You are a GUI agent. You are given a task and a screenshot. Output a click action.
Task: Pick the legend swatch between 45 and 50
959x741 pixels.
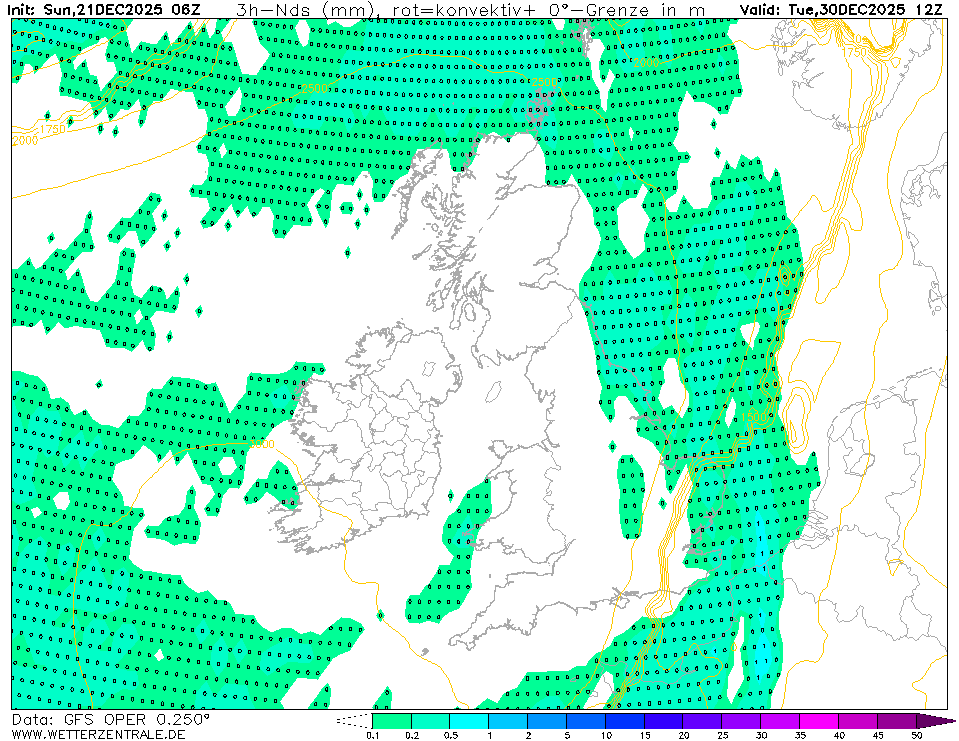[897, 720]
